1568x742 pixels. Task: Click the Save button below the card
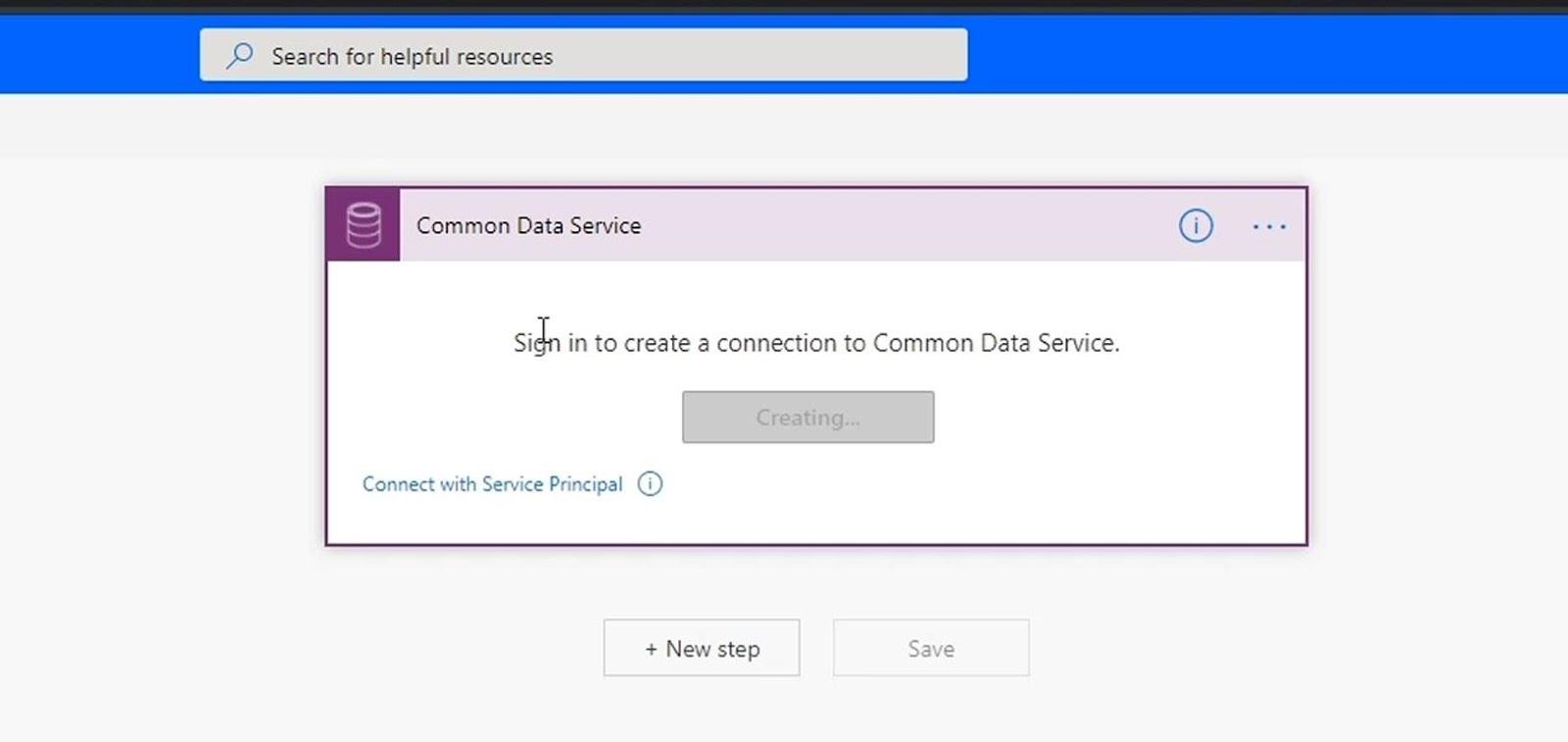tap(931, 648)
